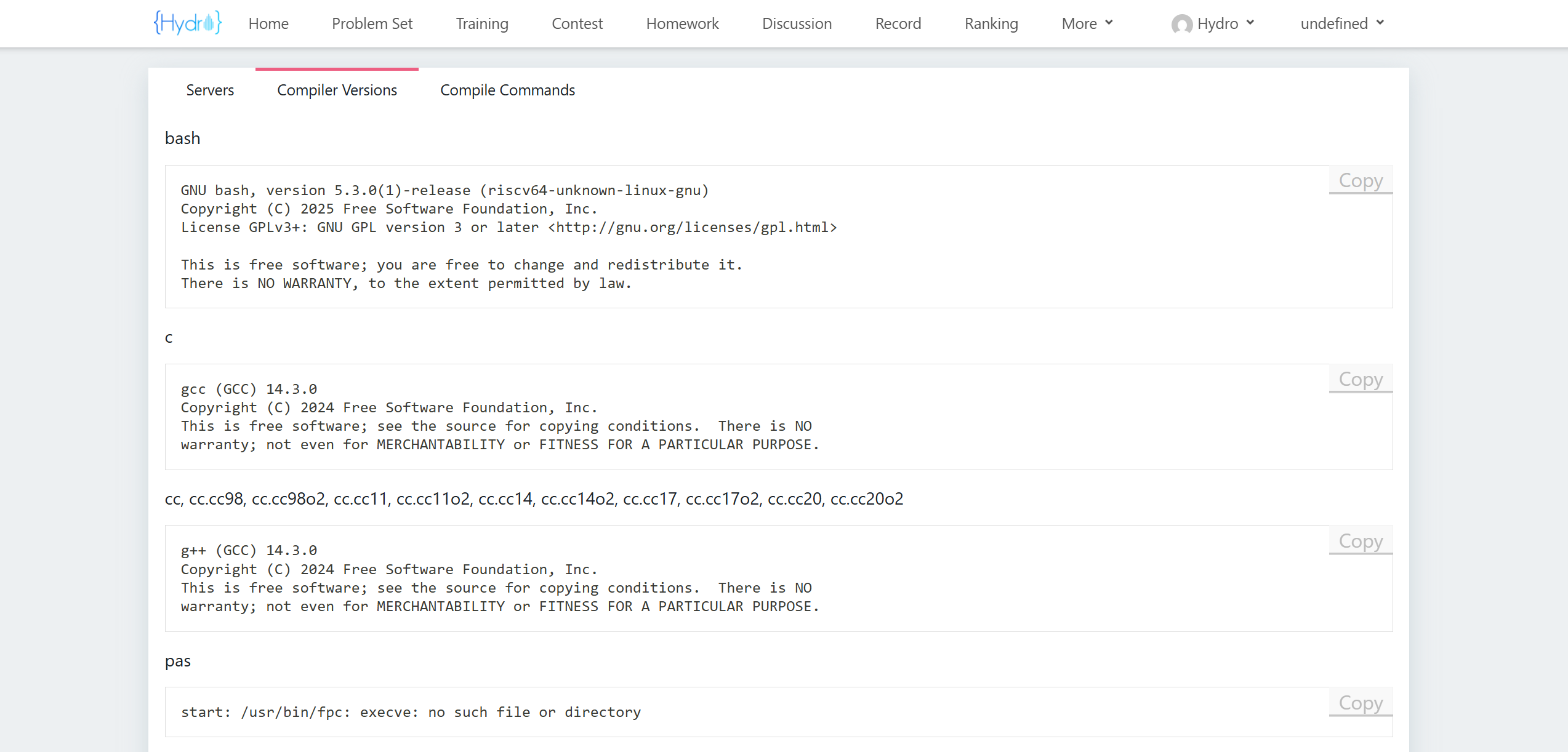The width and height of the screenshot is (1568, 752).
Task: Switch to Compile Commands tab
Action: [x=507, y=90]
